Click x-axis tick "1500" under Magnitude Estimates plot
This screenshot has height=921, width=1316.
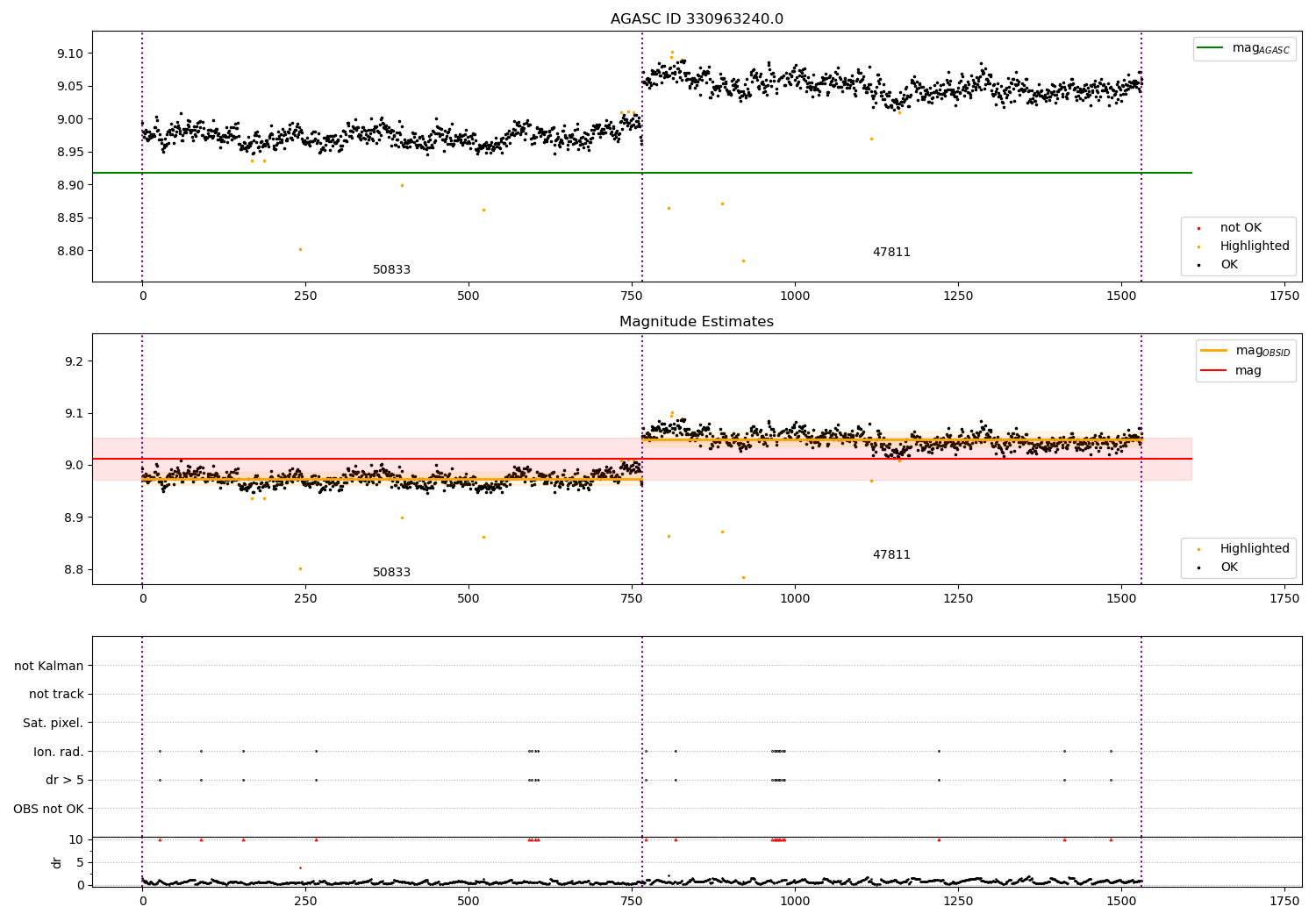1121,598
